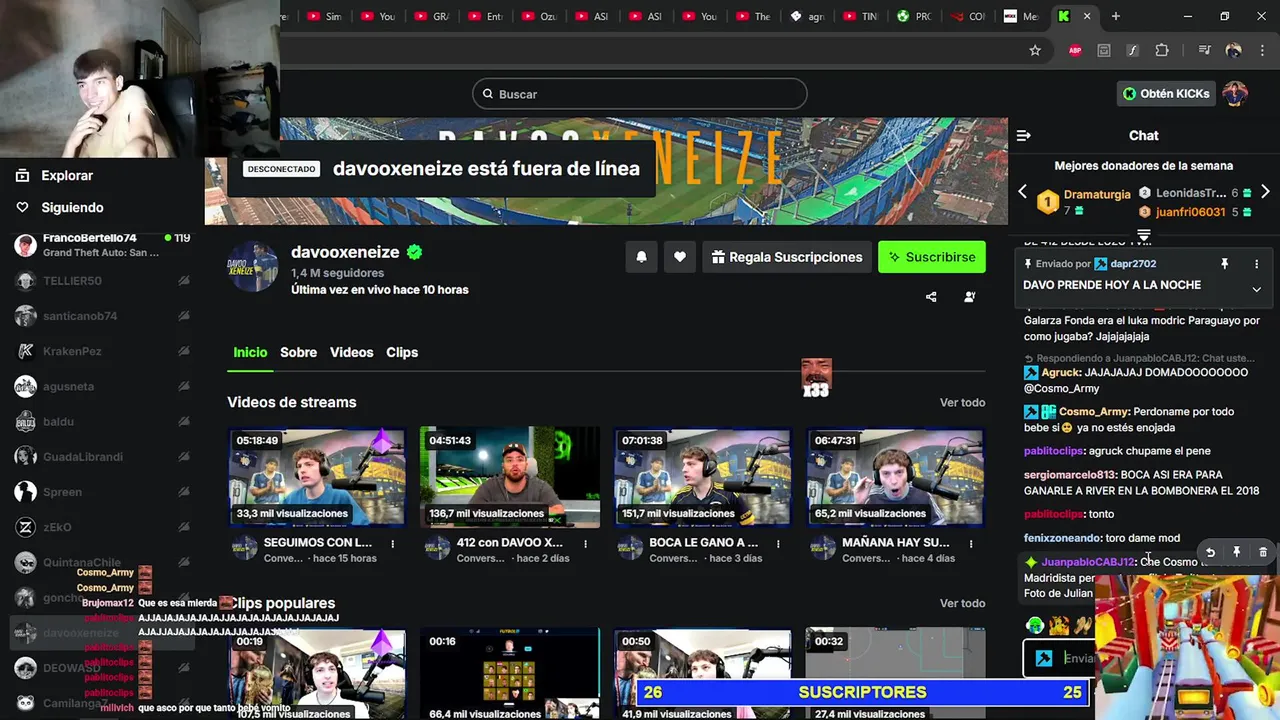Open the Adblock Plus extension
This screenshot has height=720, width=1280.
point(1075,50)
